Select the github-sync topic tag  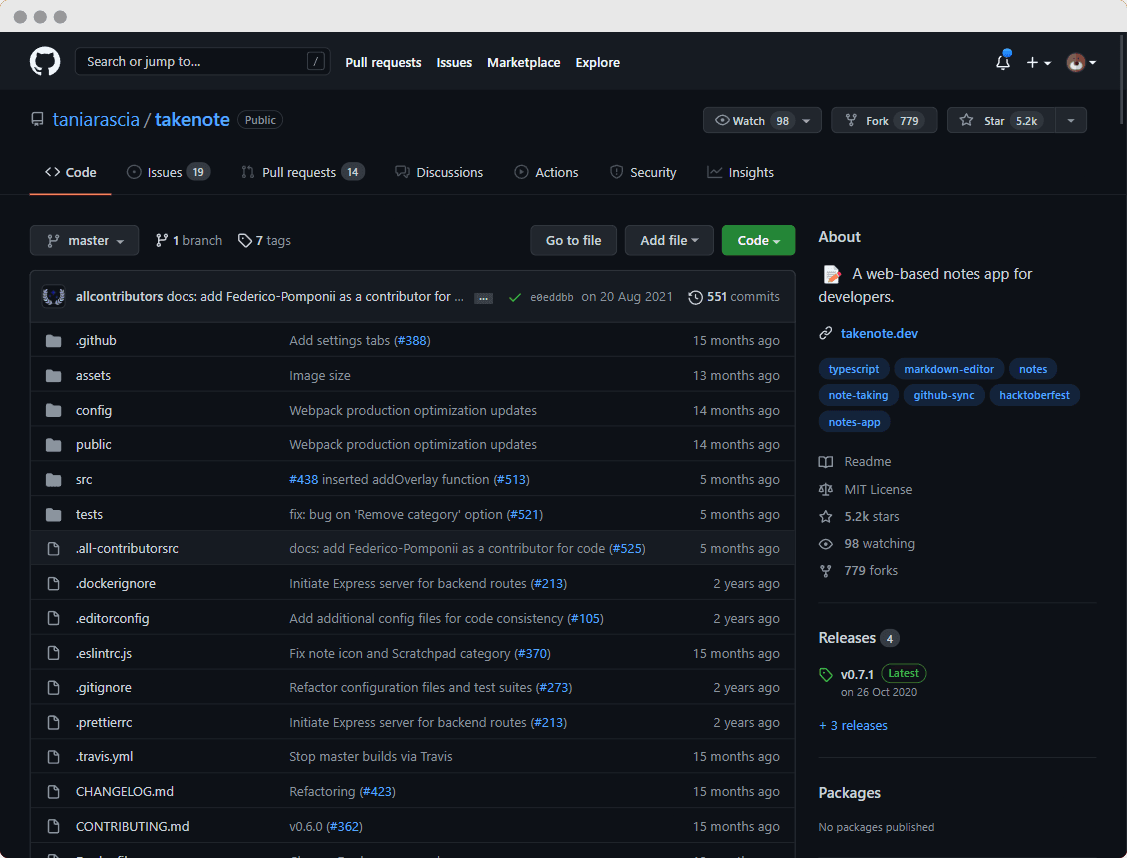[944, 395]
